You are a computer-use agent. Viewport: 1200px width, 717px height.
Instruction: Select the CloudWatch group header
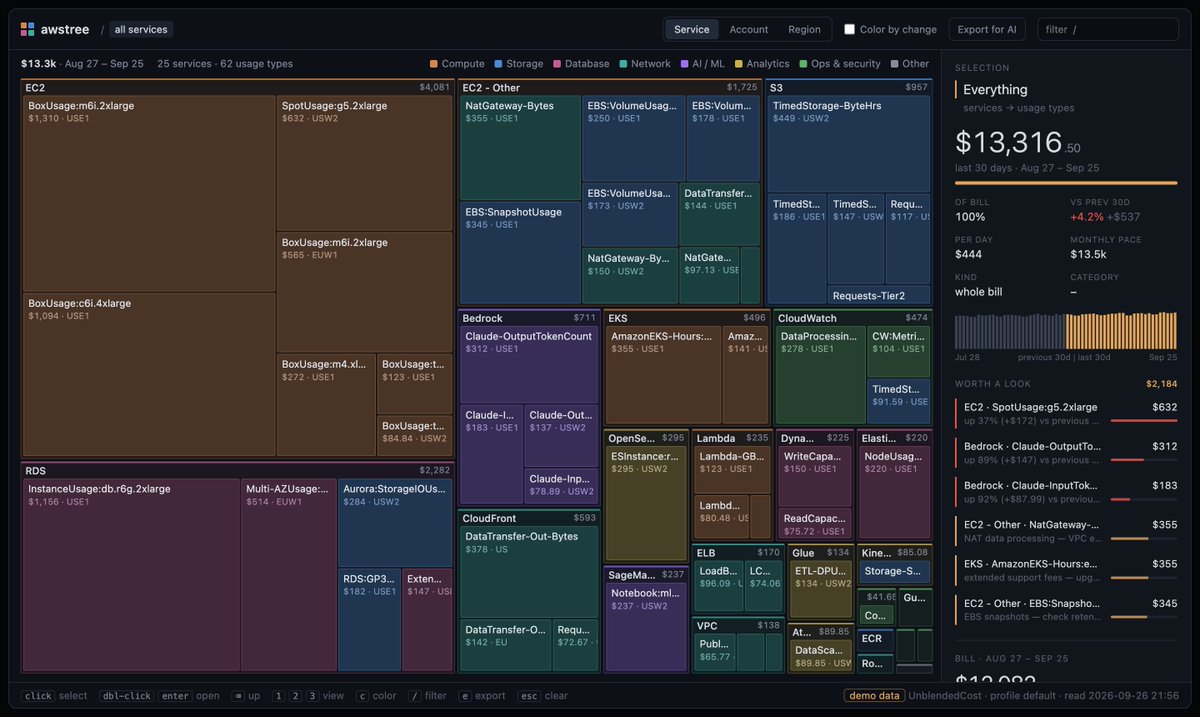point(853,318)
